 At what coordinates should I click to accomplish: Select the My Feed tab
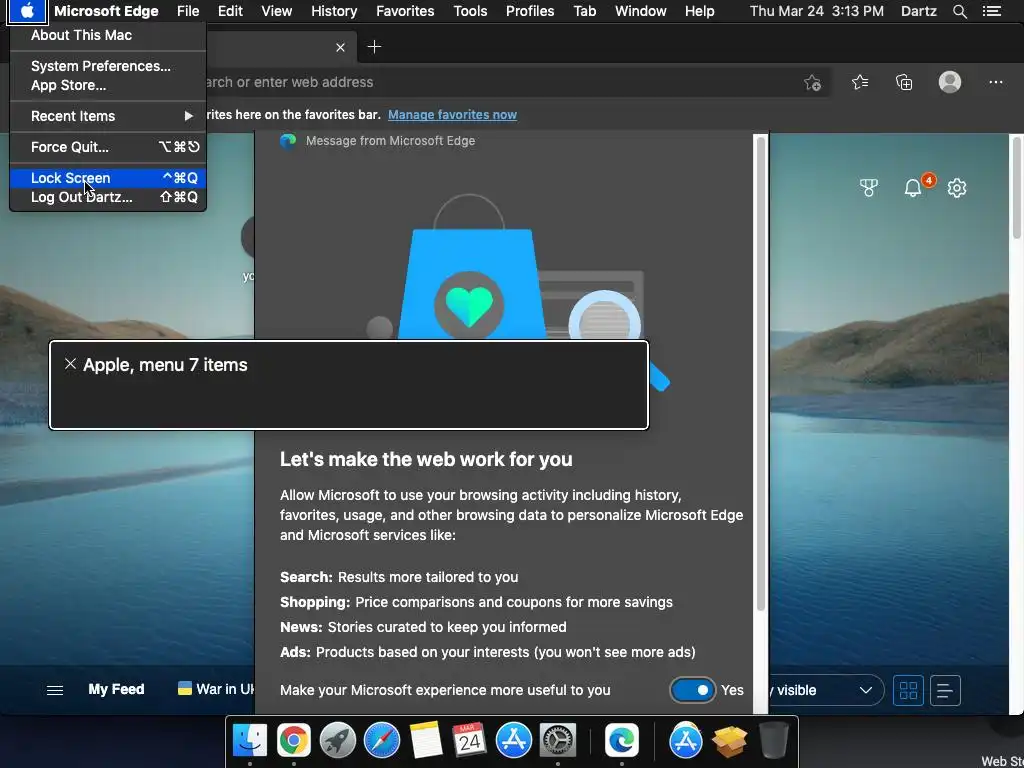116,690
